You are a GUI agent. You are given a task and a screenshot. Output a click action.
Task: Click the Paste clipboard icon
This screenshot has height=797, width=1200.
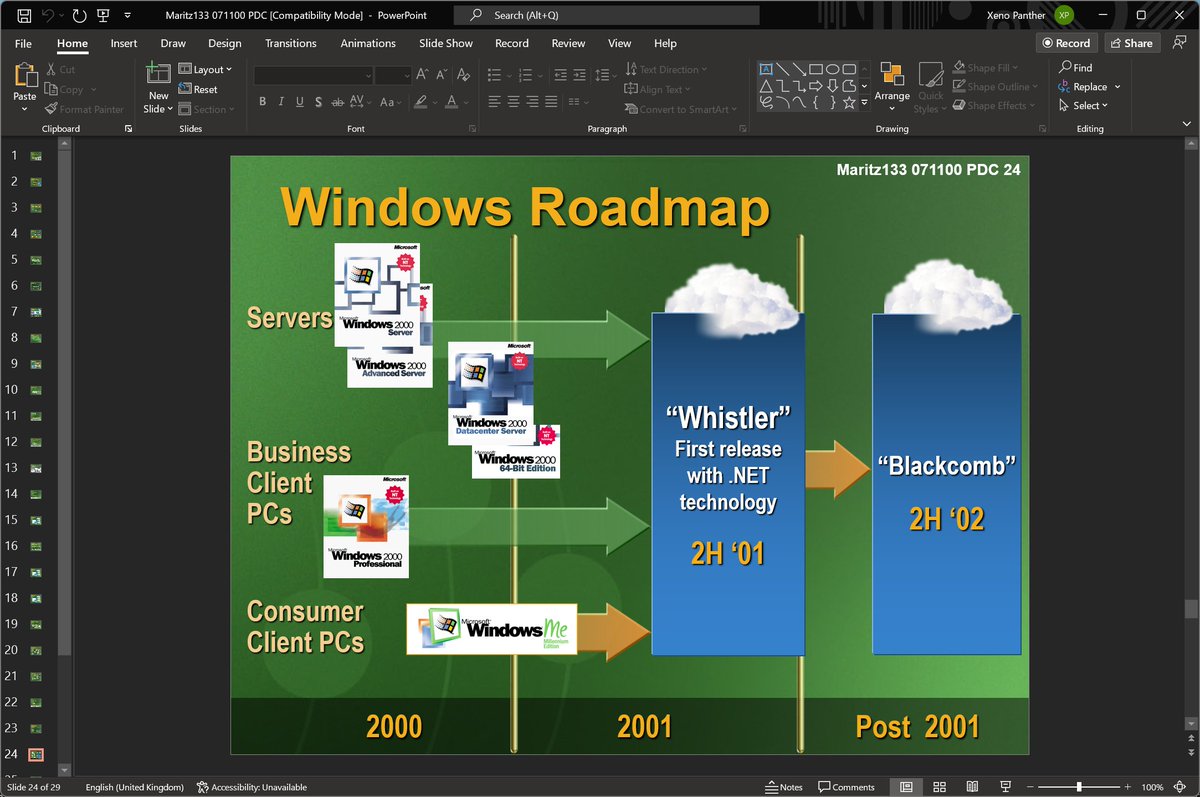[24, 75]
